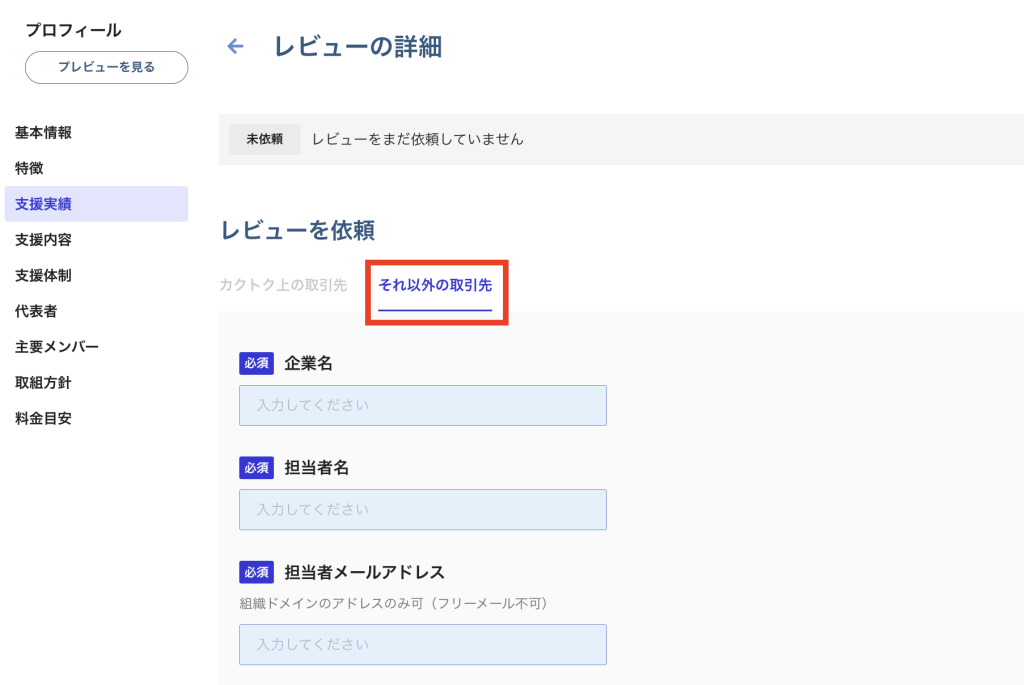Open 料金目安 in the sidebar
The width and height of the screenshot is (1024, 685).
[43, 418]
